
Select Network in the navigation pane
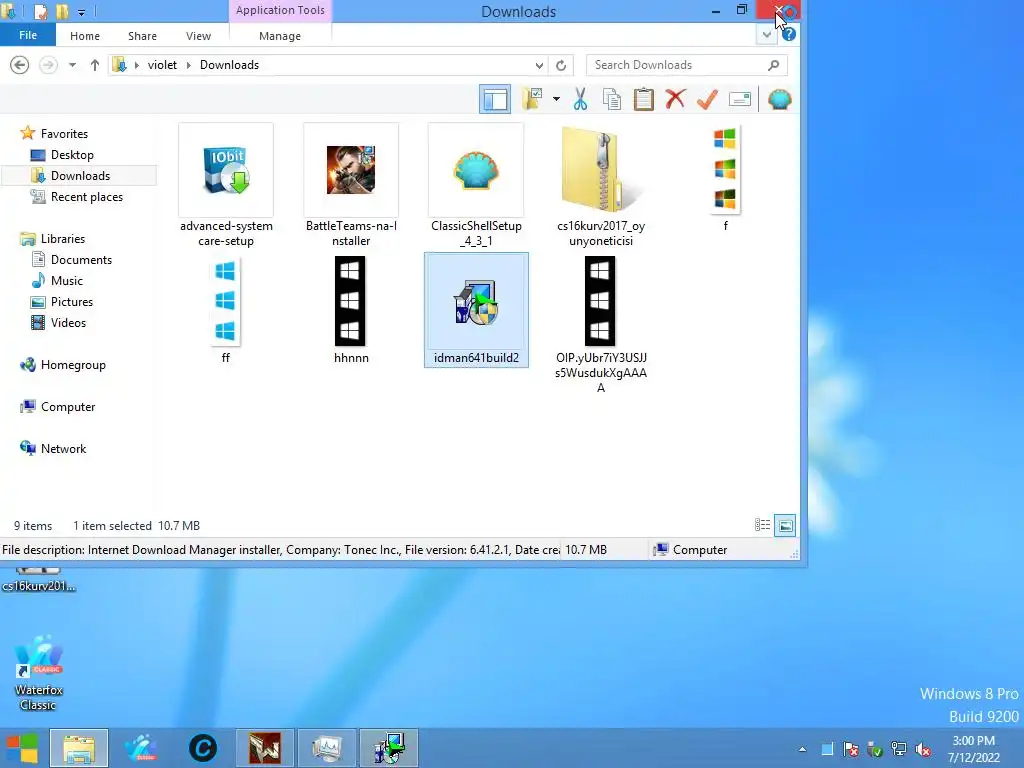click(63, 449)
